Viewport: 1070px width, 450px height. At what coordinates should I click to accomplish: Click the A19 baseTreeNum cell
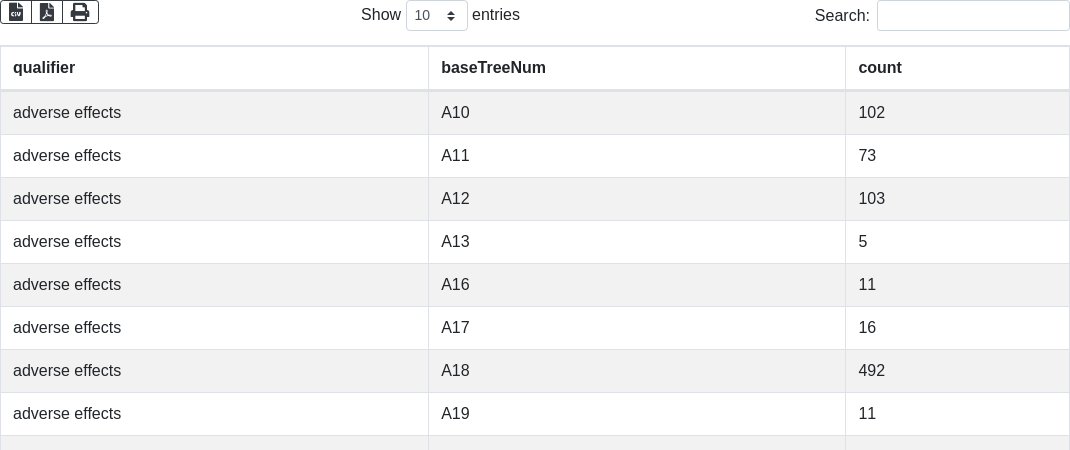[455, 414]
